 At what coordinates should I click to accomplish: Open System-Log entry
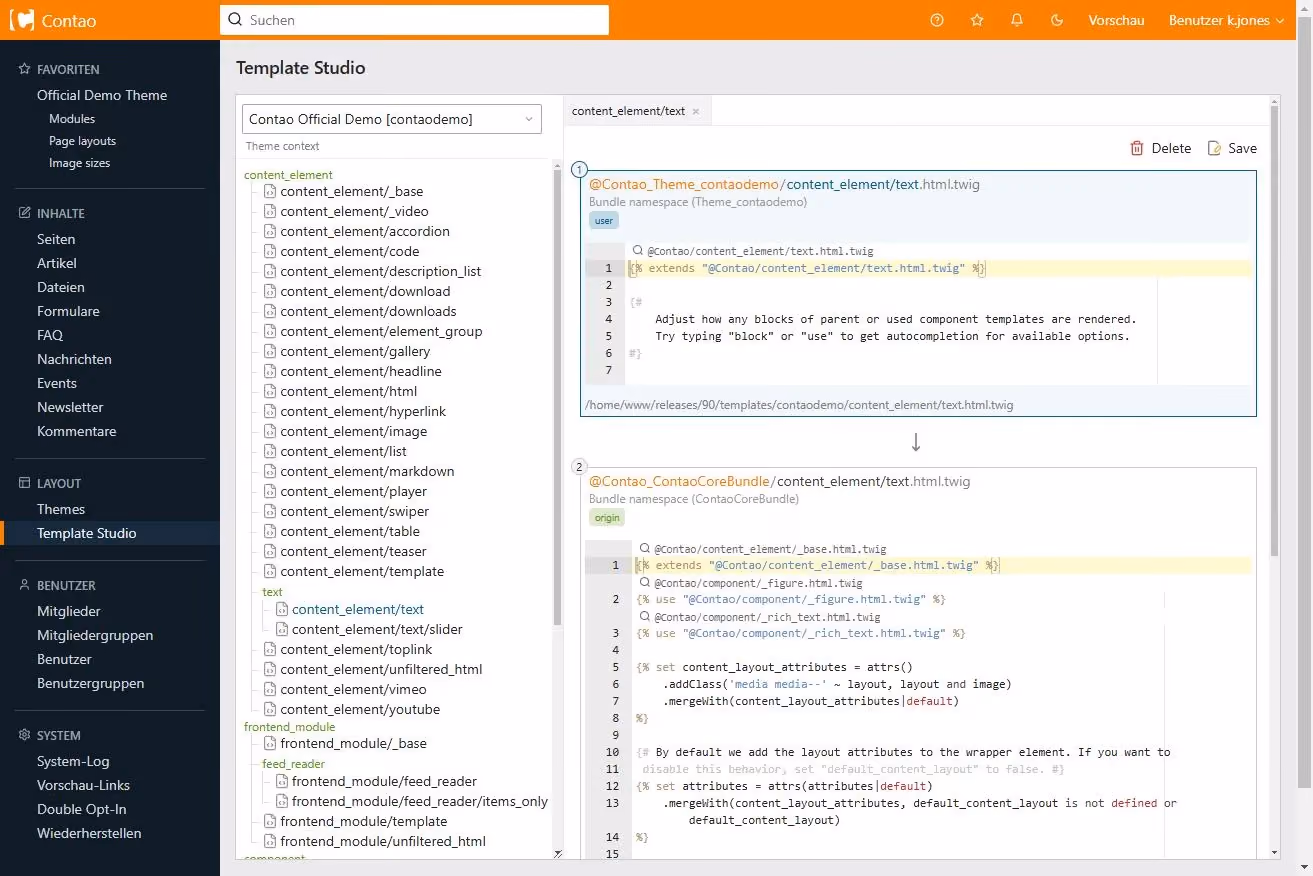[x=73, y=761]
